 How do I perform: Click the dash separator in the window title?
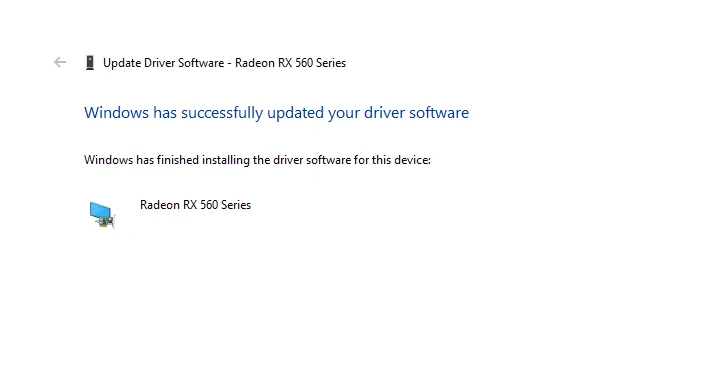(229, 63)
